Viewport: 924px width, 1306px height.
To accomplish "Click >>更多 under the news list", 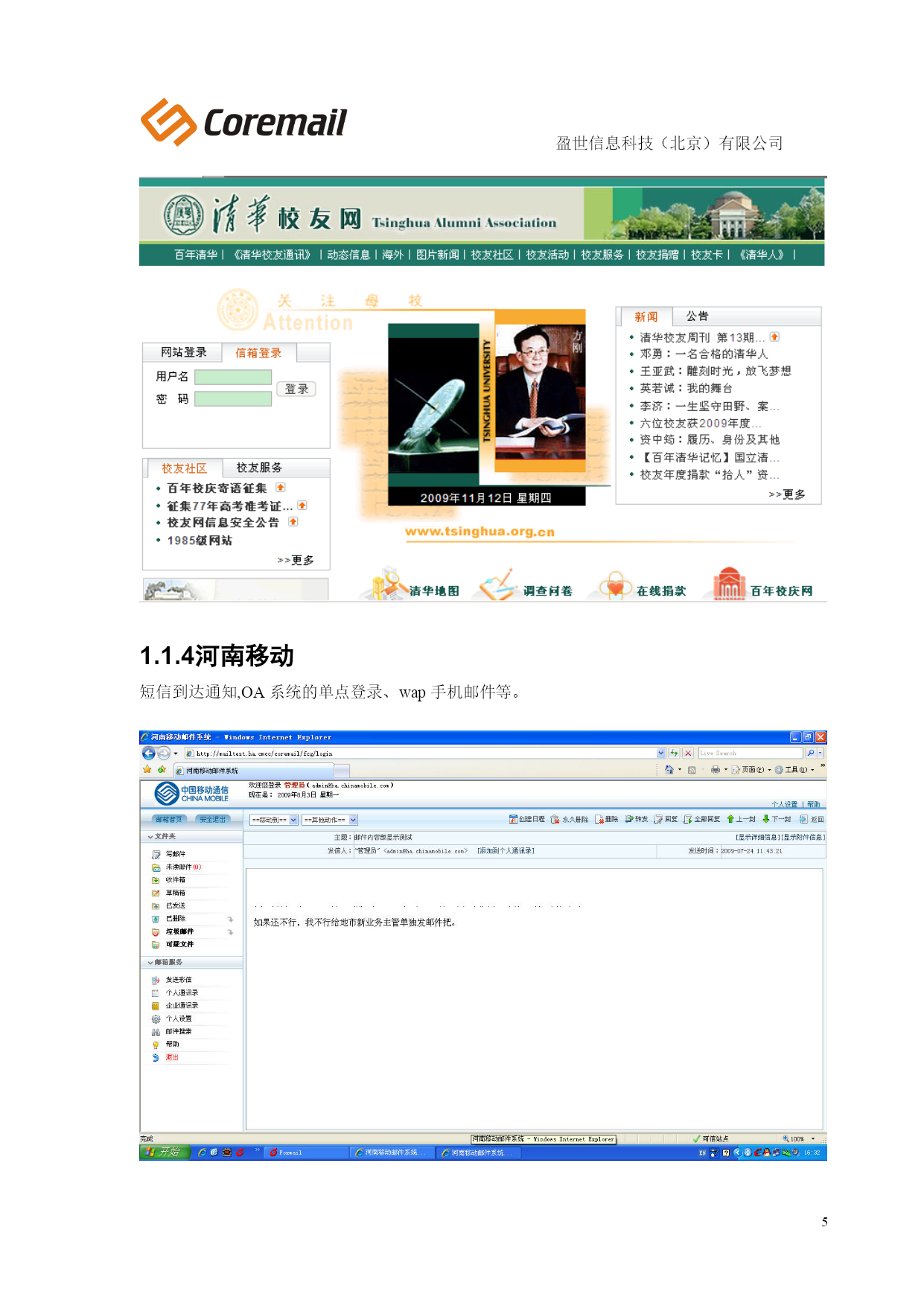I will (x=786, y=494).
